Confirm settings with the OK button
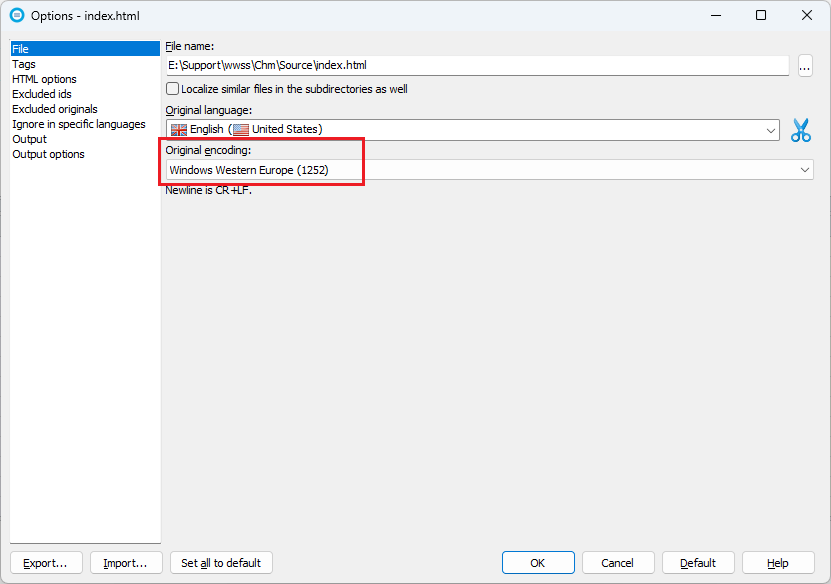 pyautogui.click(x=538, y=562)
